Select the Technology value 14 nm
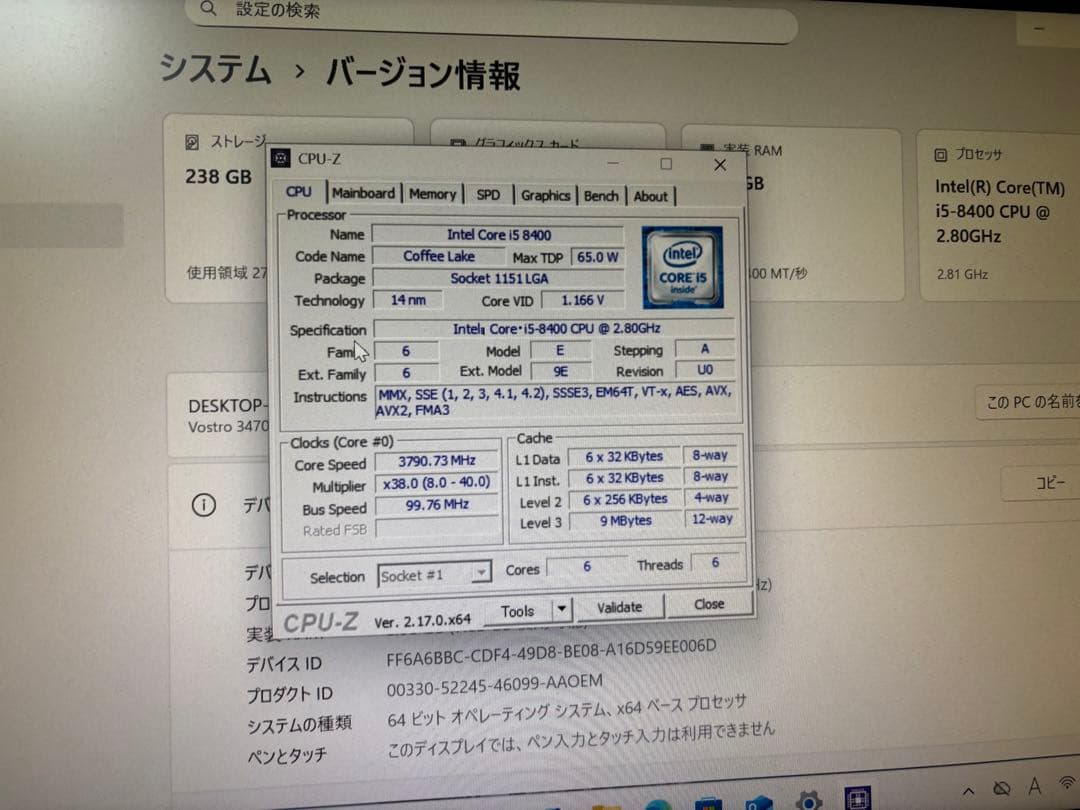 tap(408, 300)
